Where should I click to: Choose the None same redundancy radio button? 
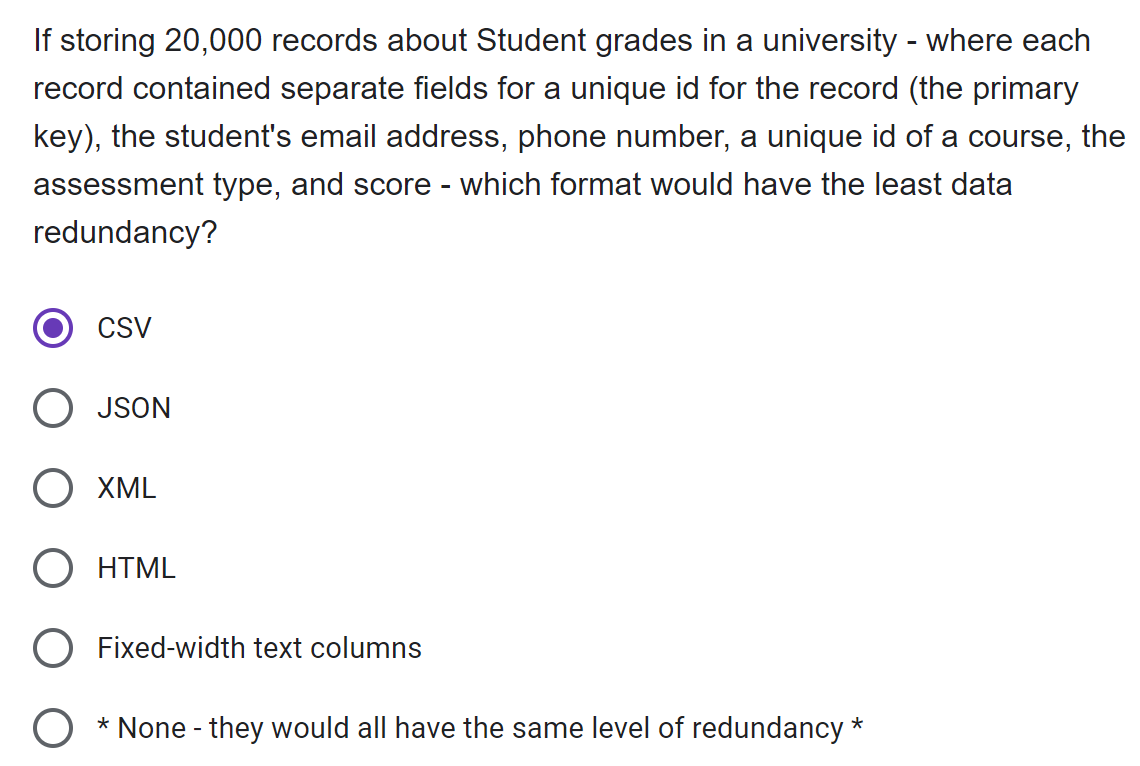pos(53,728)
